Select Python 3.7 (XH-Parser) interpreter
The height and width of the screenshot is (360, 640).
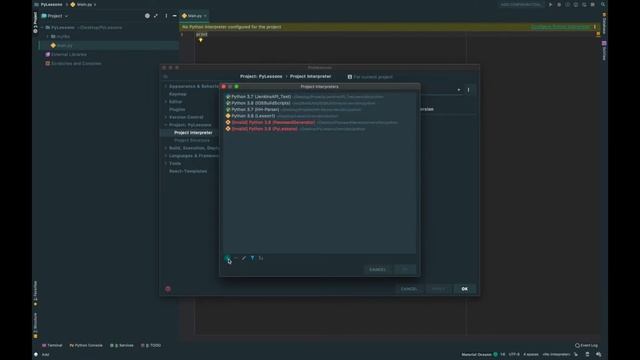click(319, 109)
